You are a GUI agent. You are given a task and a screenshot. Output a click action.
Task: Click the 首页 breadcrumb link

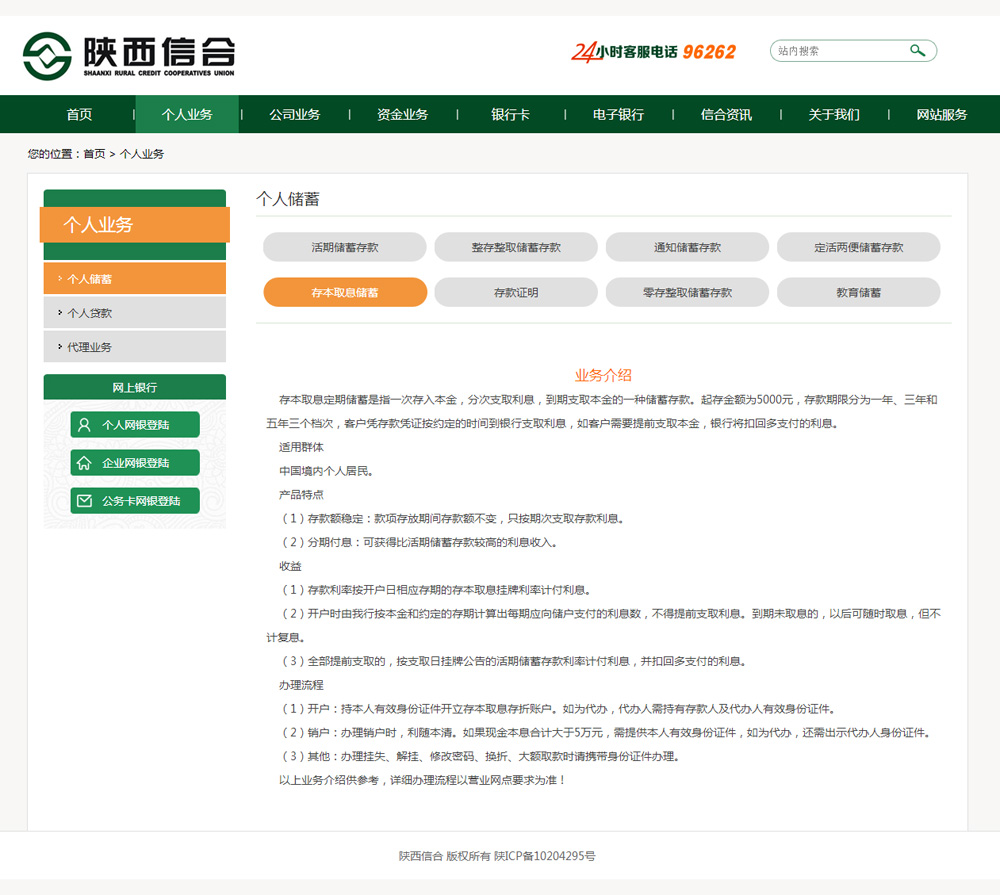click(94, 154)
